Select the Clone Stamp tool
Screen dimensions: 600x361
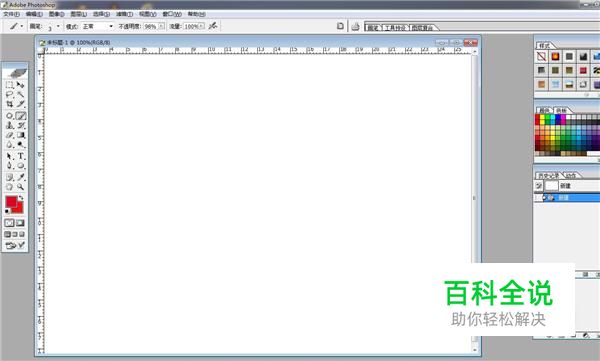[x=10, y=125]
